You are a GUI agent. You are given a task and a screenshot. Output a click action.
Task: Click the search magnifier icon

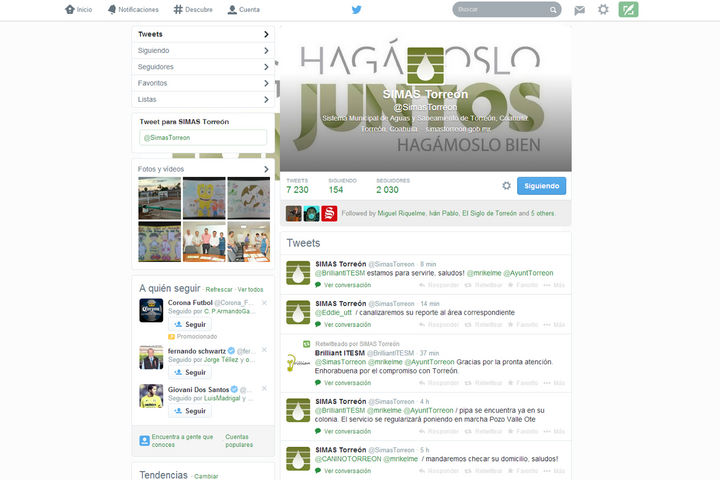(x=553, y=10)
